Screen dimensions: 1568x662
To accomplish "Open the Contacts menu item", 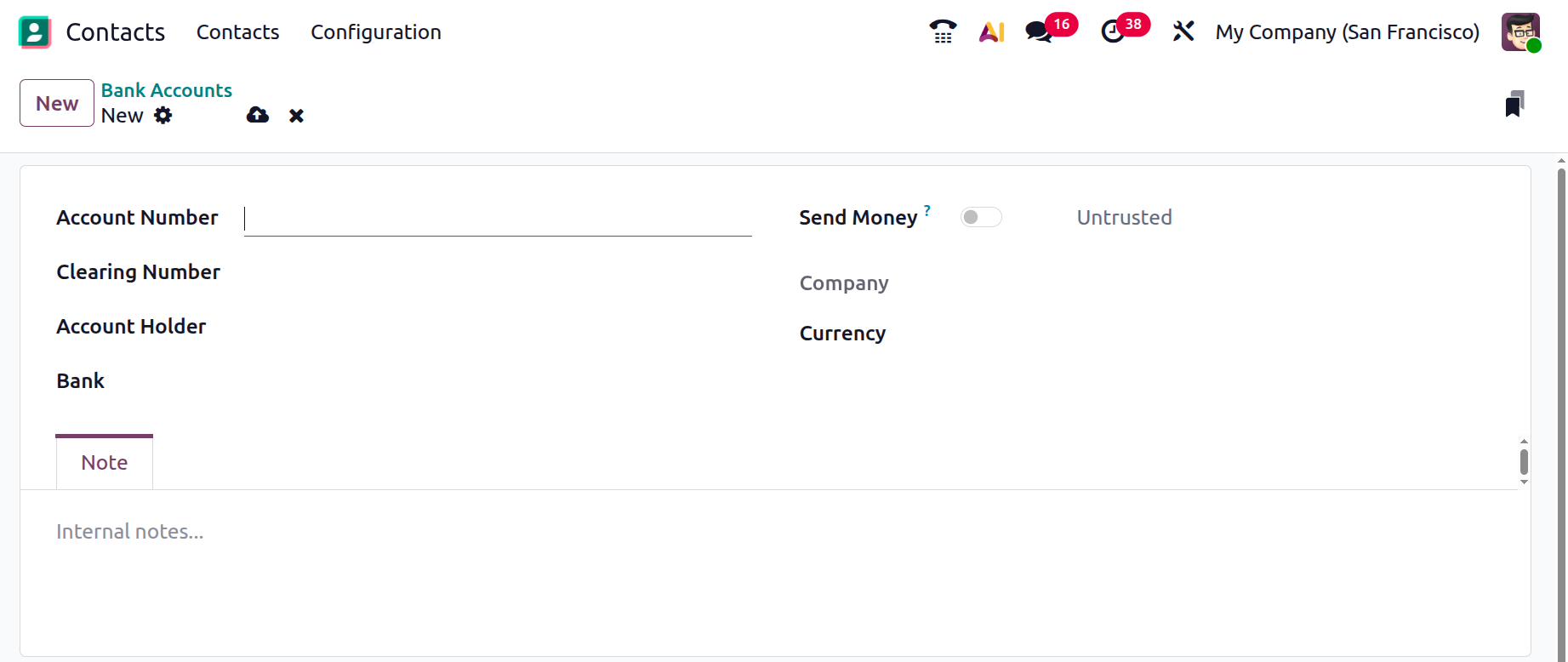I will pyautogui.click(x=237, y=32).
